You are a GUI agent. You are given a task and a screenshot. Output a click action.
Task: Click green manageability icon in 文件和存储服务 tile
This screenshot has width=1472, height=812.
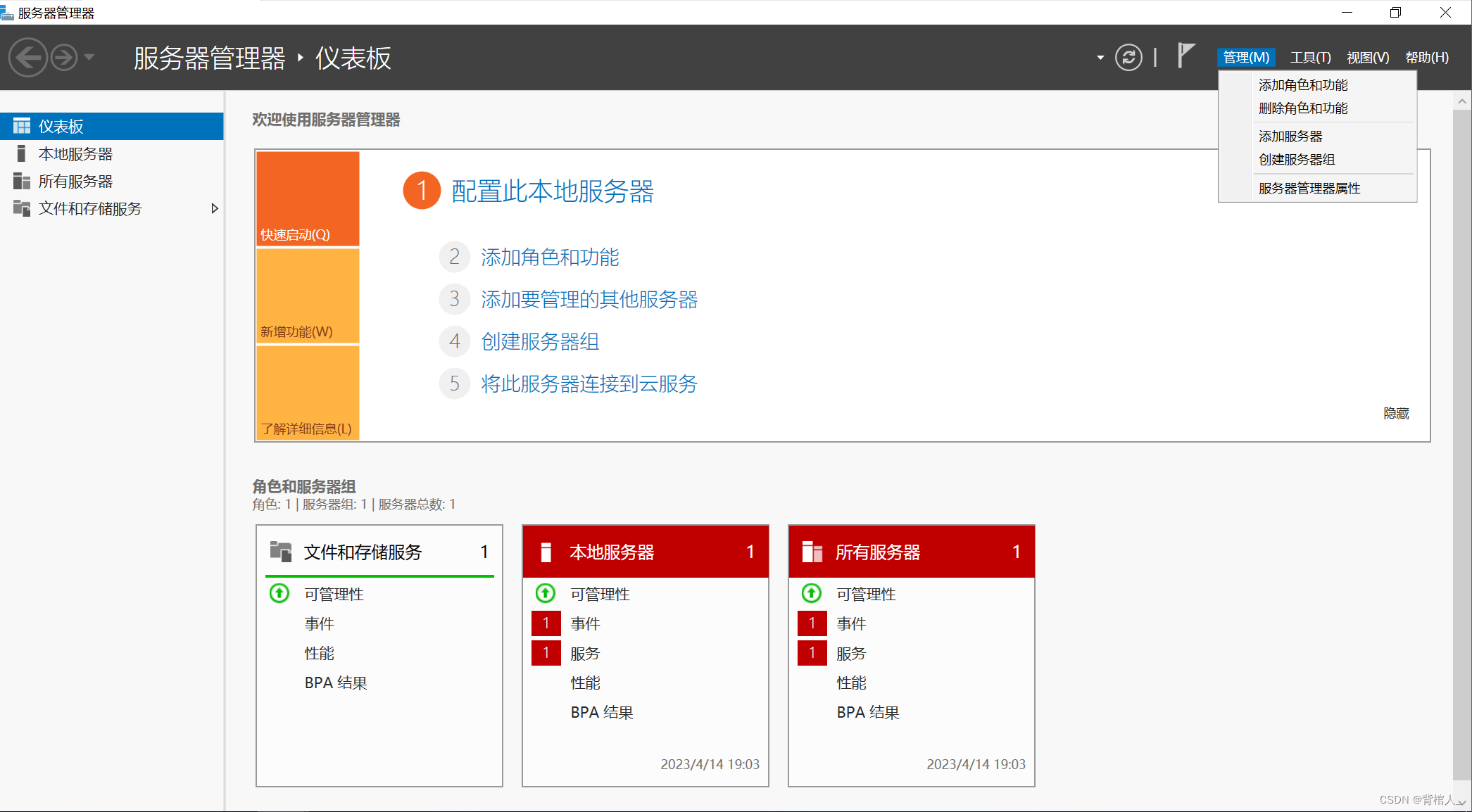click(279, 594)
